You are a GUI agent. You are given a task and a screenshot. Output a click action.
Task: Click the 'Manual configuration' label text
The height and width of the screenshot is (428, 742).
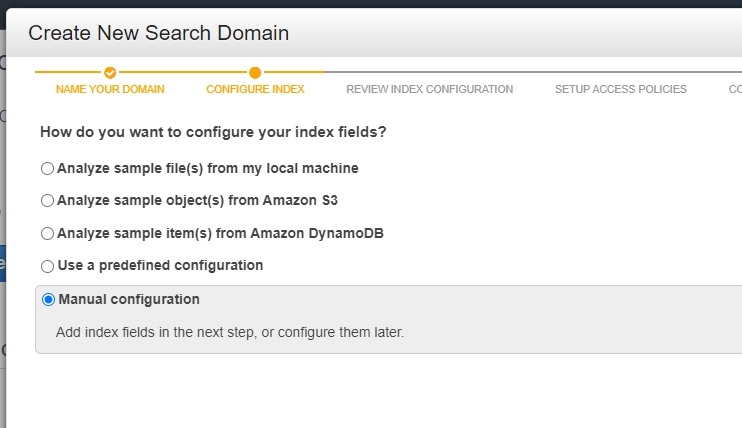(129, 299)
